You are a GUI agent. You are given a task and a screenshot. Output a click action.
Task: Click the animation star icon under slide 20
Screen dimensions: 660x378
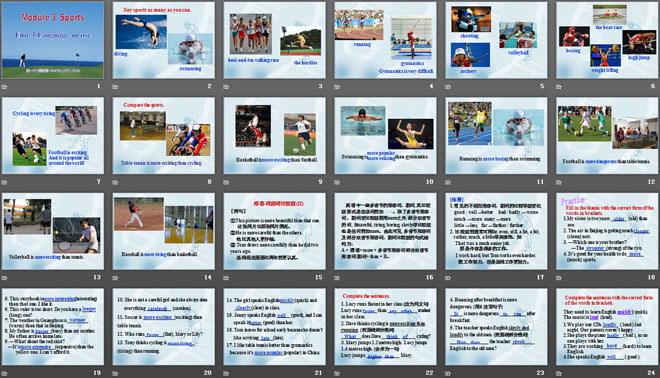(115, 373)
